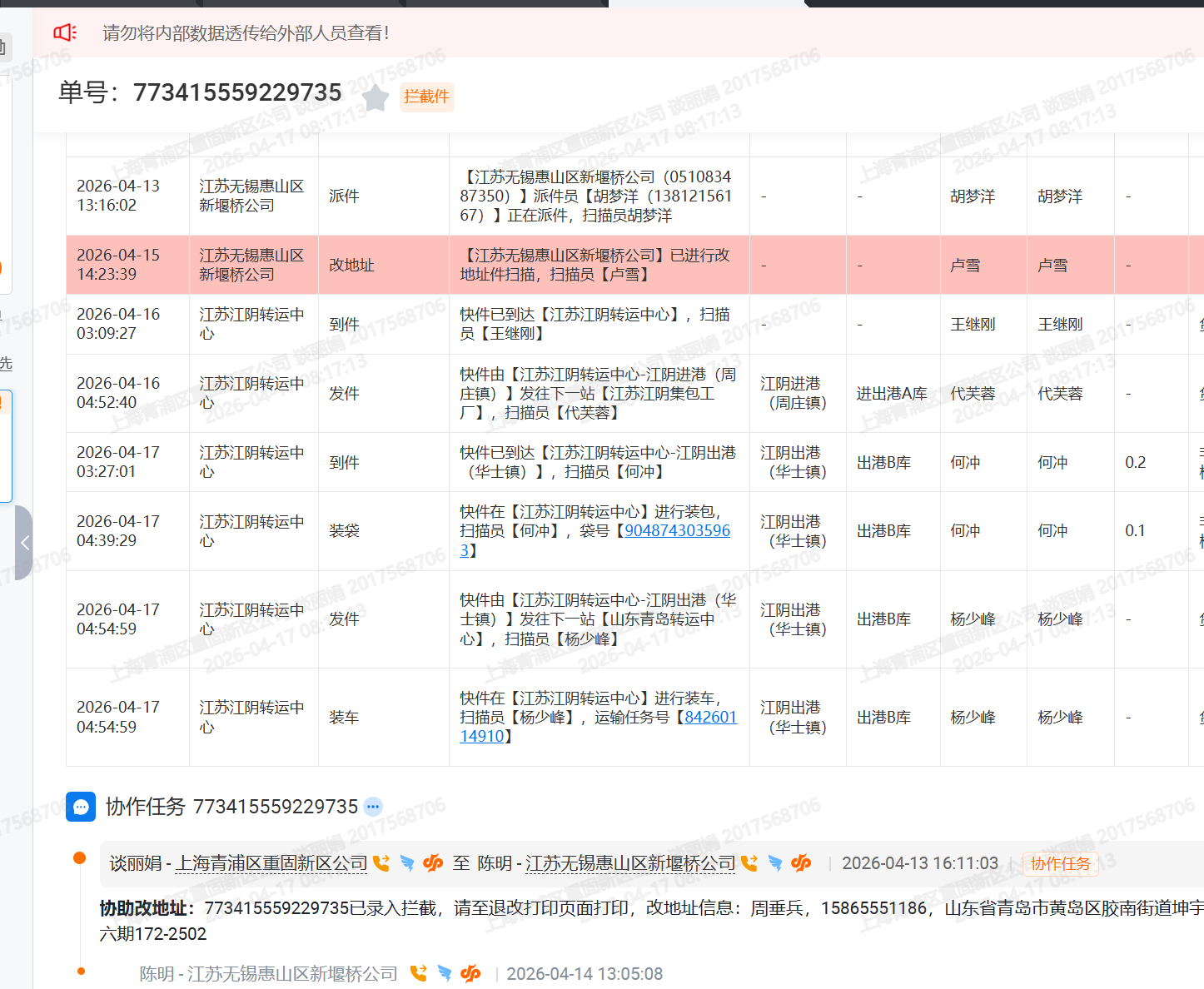Toggle the favorite star beside the waybill number
Image resolution: width=1204 pixels, height=989 pixels.
coord(376,97)
